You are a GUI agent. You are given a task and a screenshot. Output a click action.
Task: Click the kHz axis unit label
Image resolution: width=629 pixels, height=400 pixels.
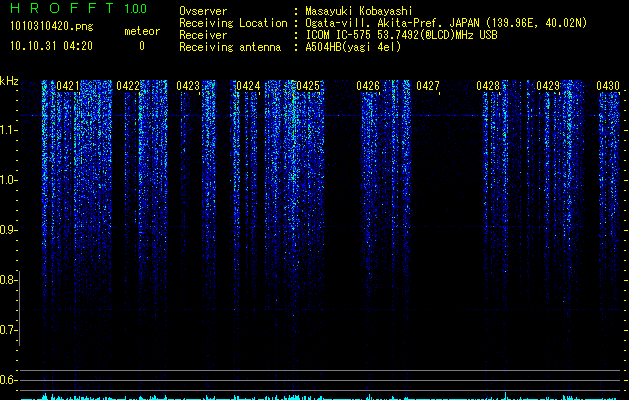(9, 81)
